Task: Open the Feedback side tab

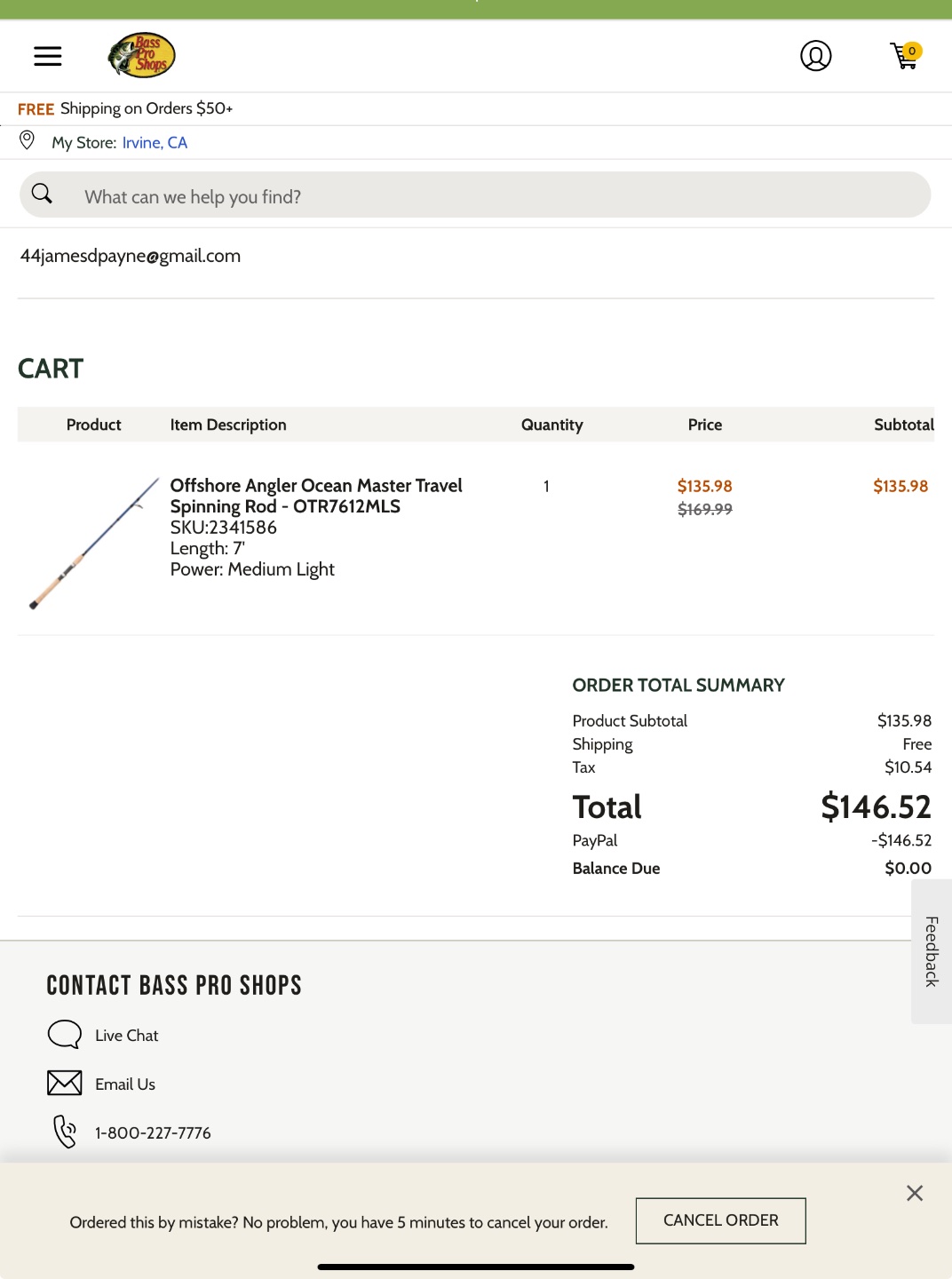Action: pyautogui.click(x=932, y=951)
